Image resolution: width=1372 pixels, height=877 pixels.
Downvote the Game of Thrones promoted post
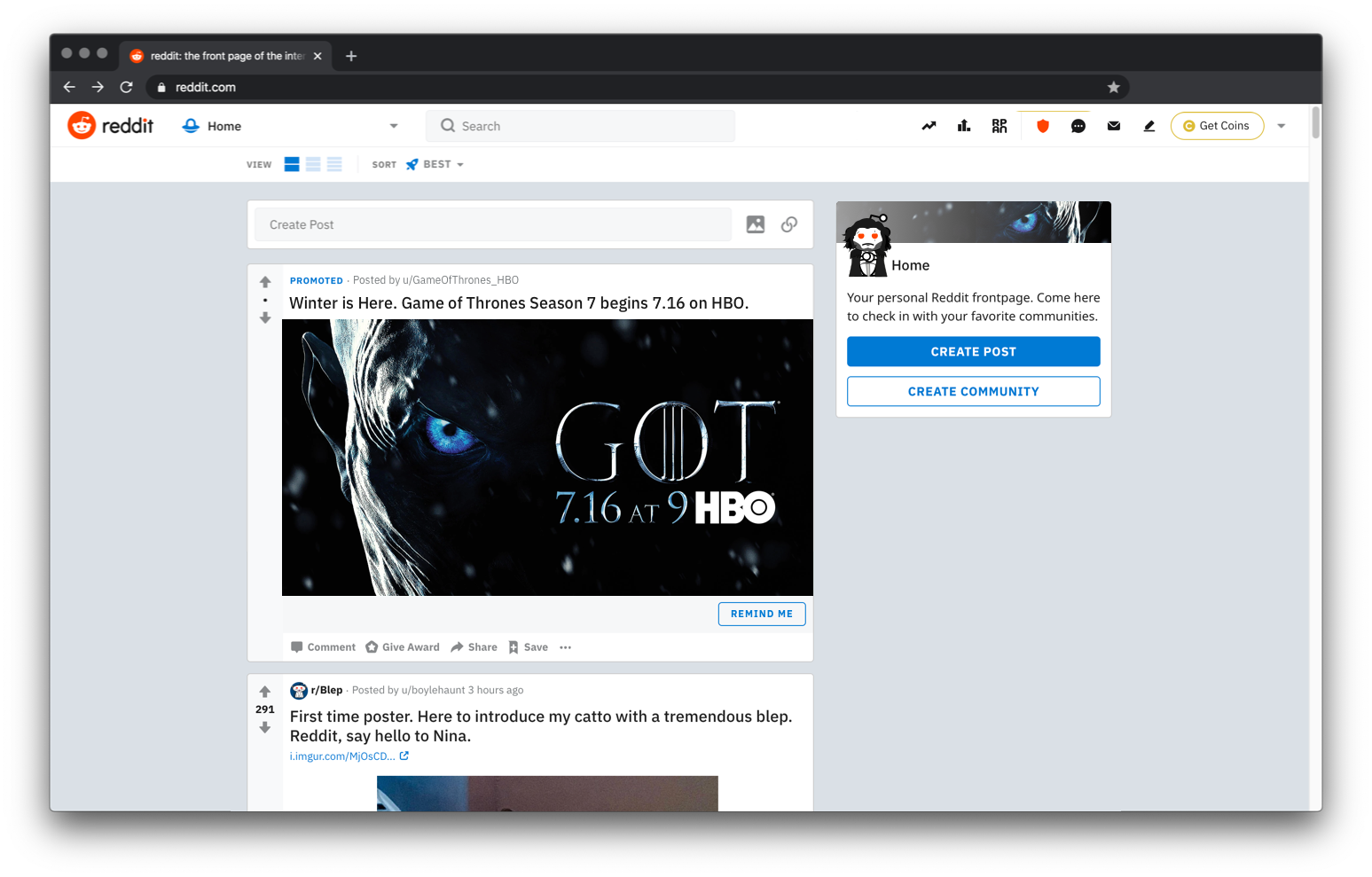click(x=265, y=317)
